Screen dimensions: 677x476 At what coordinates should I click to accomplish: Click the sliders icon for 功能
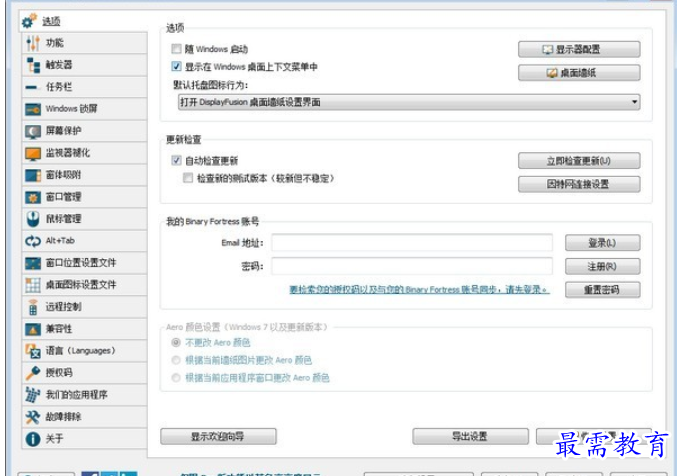click(33, 43)
